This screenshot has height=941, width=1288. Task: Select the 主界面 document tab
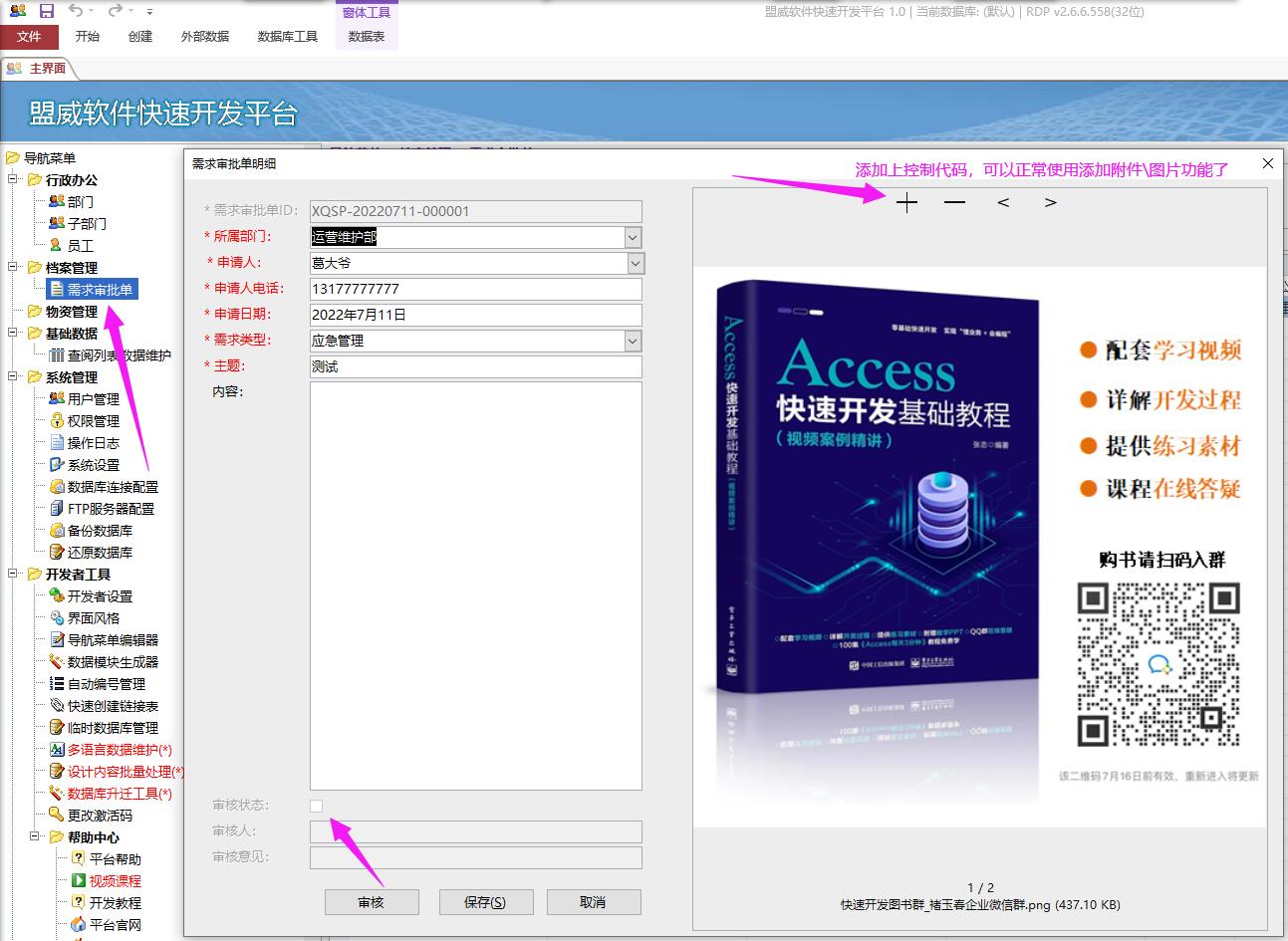coord(38,69)
